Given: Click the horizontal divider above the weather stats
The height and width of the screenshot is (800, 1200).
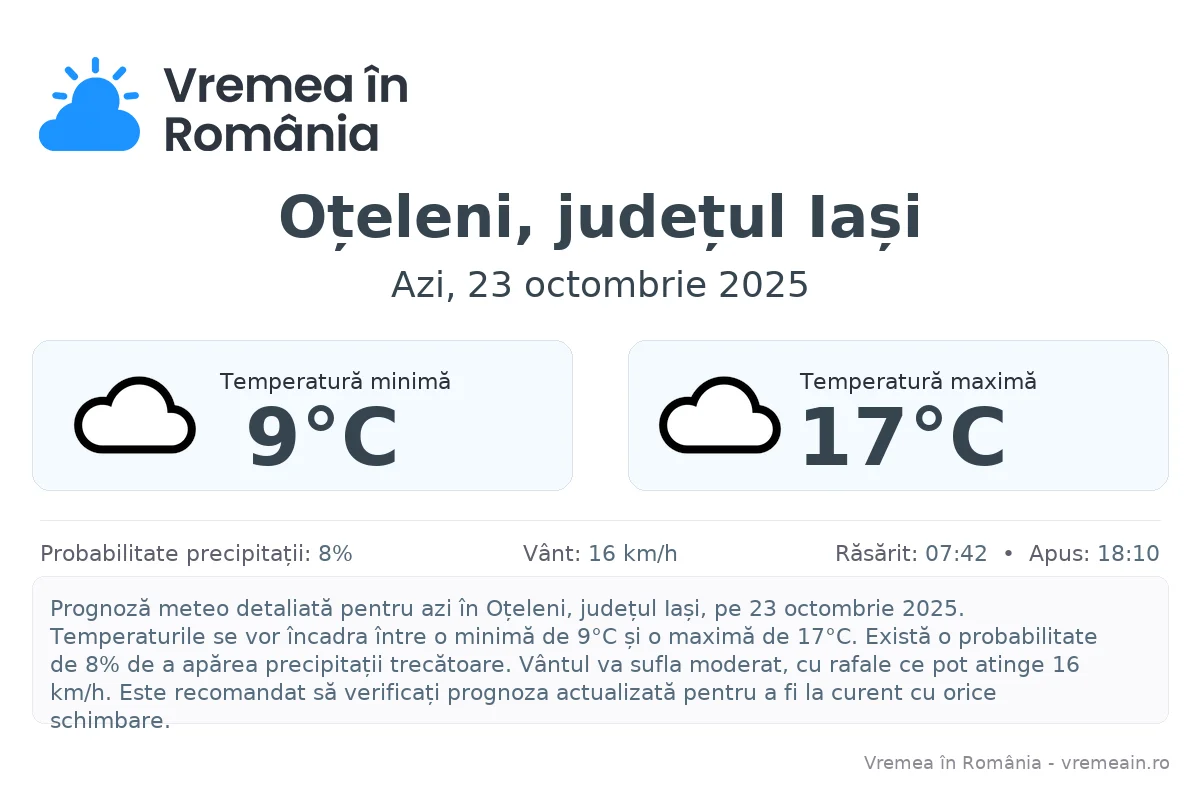Looking at the screenshot, I should pos(600,520).
